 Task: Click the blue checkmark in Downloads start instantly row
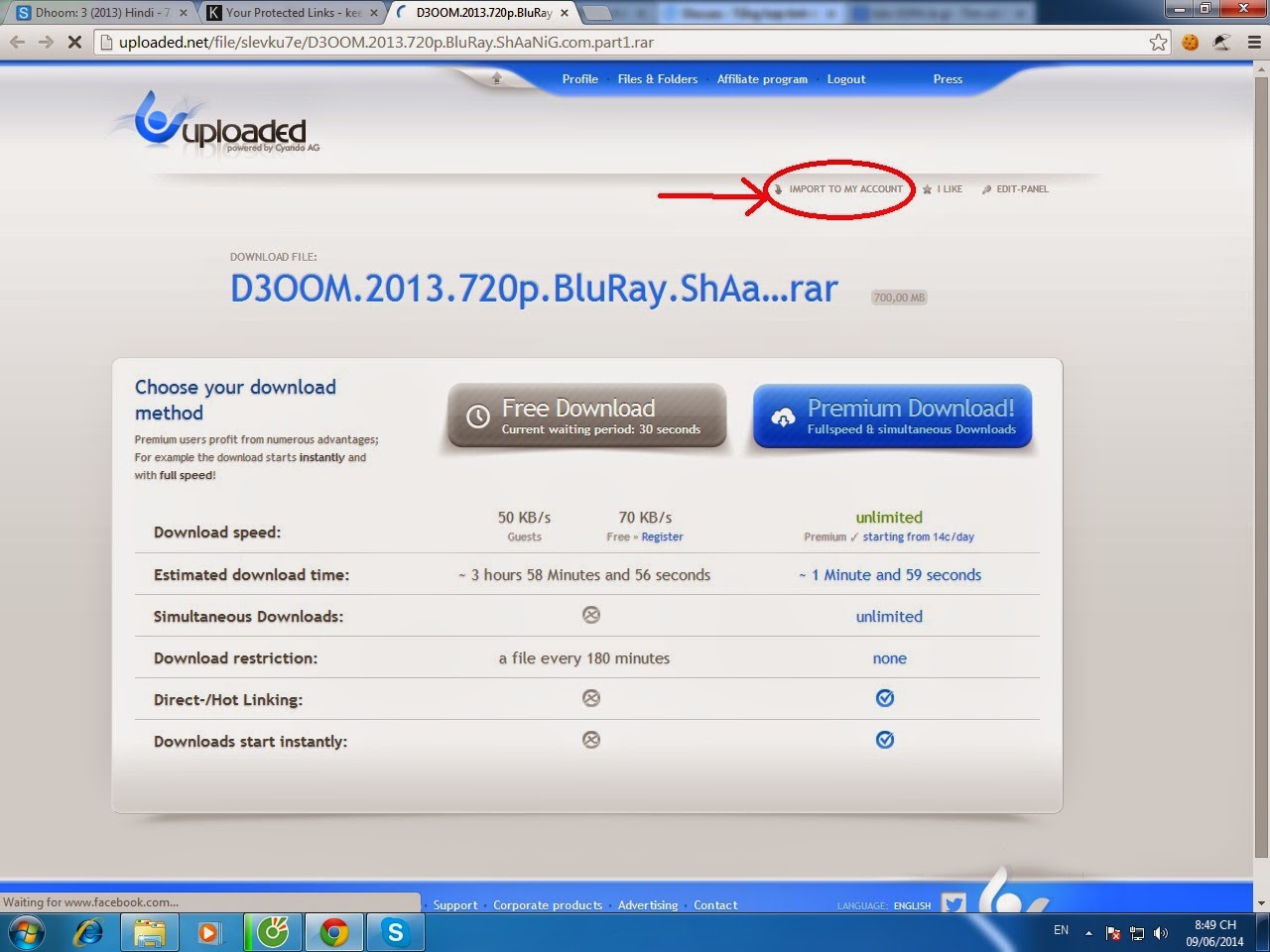[x=885, y=740]
